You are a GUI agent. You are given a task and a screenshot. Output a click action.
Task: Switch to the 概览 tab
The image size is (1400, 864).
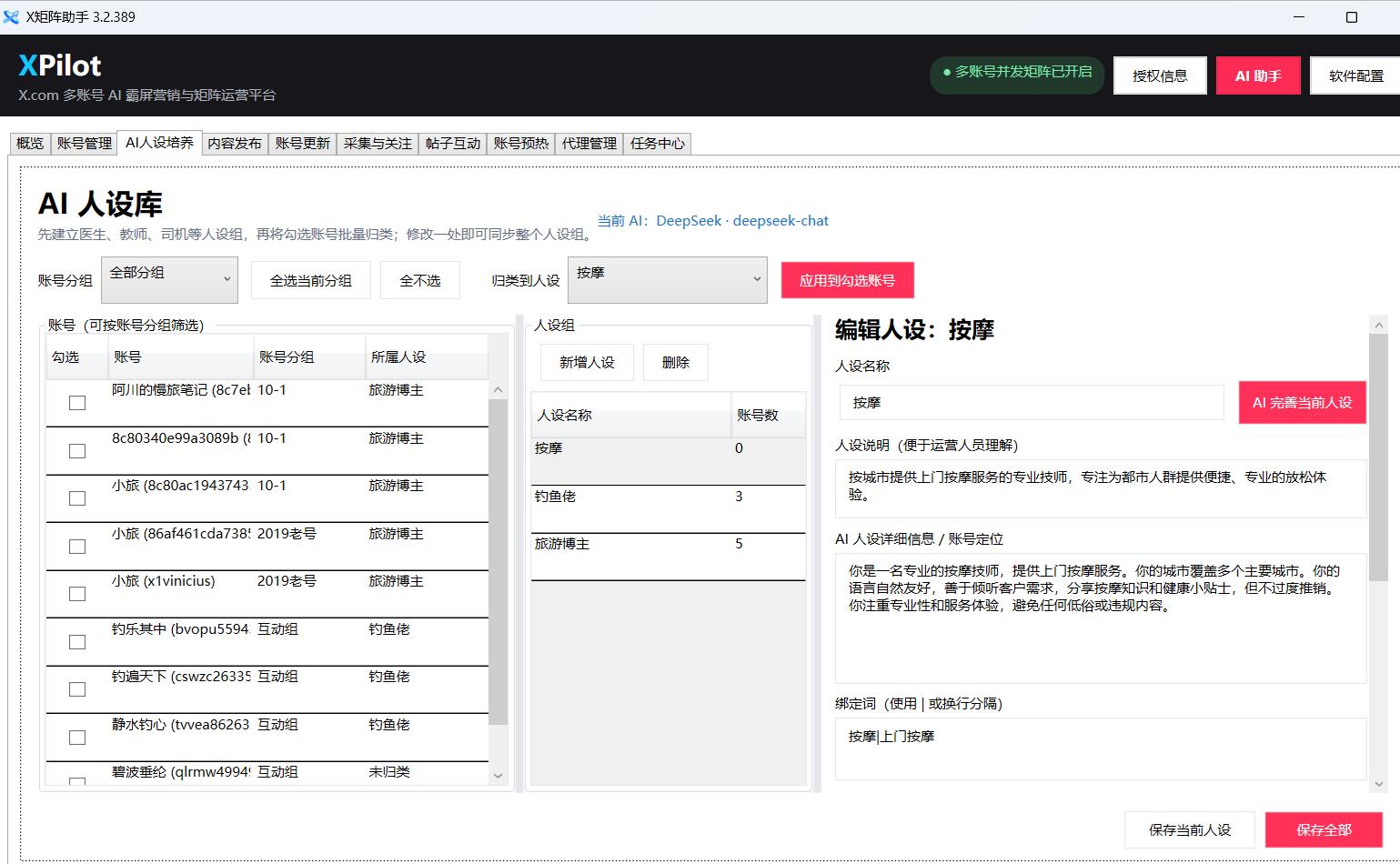point(30,144)
